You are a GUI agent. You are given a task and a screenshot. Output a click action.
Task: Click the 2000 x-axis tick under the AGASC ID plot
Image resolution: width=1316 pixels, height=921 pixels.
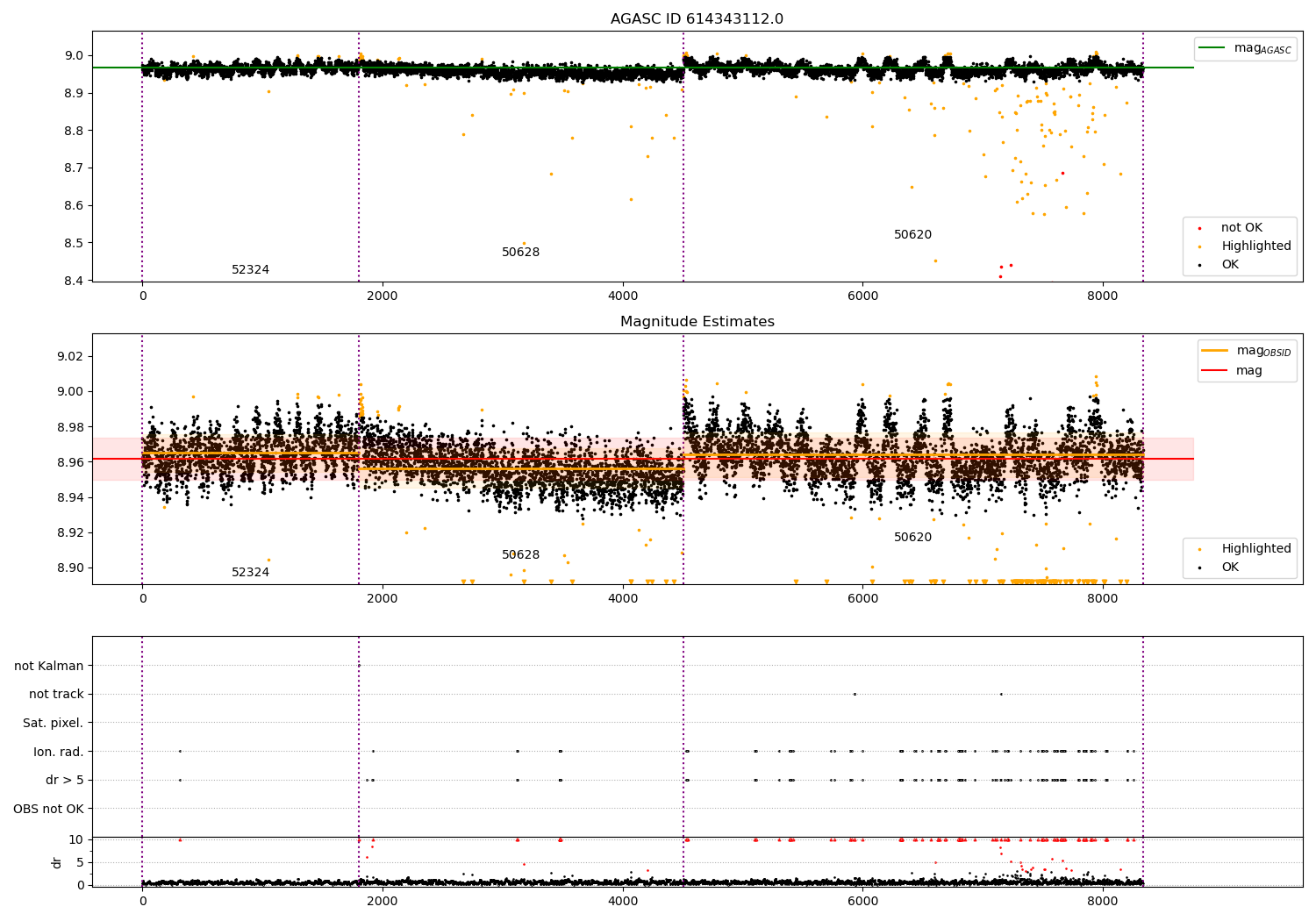click(383, 296)
